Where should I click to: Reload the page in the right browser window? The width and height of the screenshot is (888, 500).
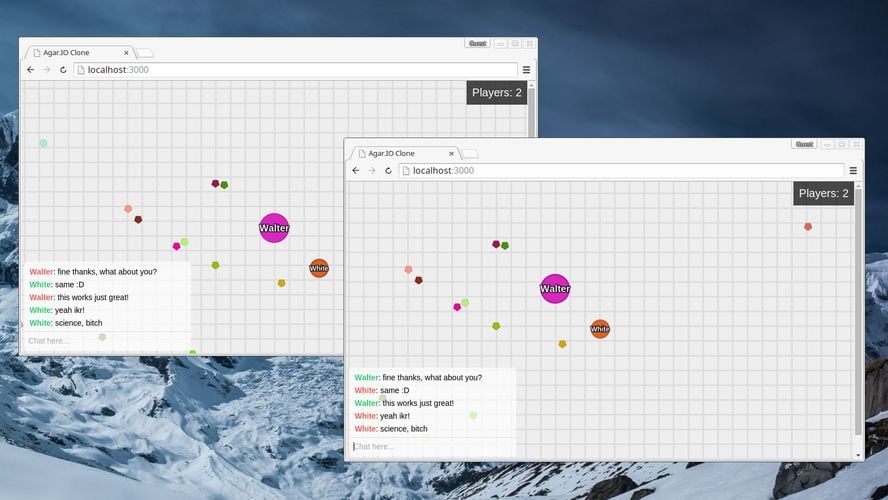coord(388,170)
